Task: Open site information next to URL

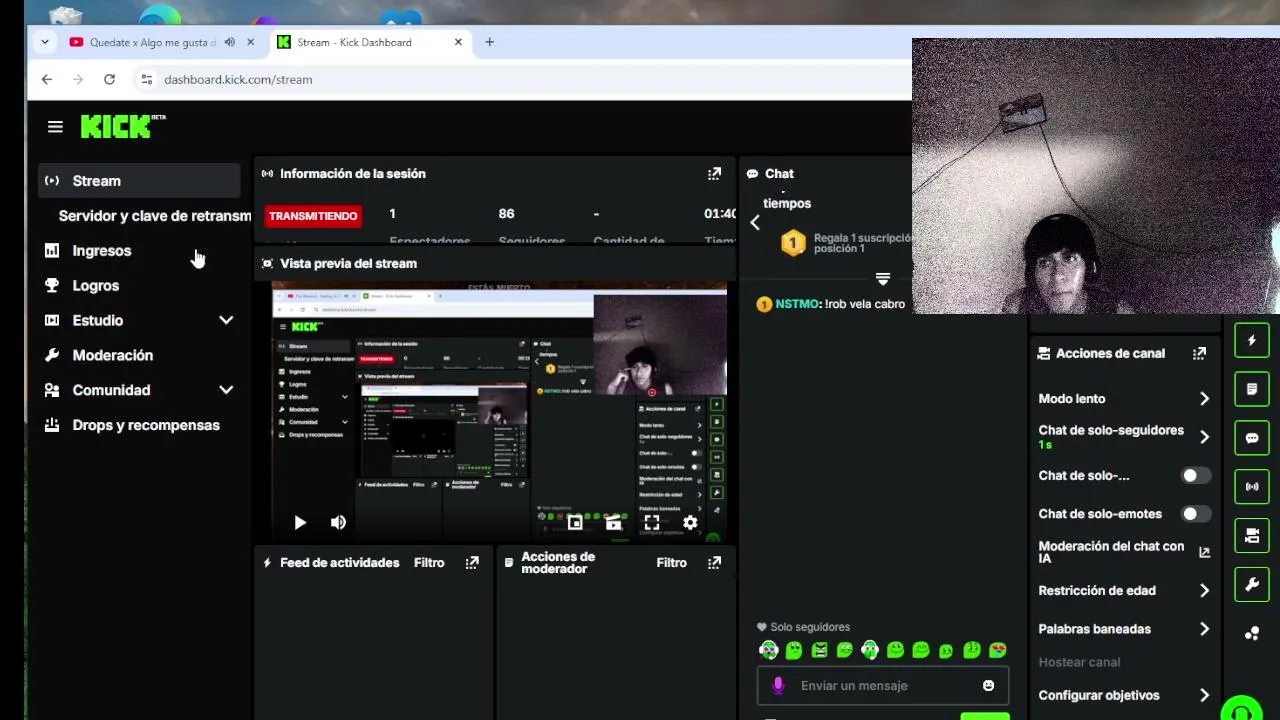Action: click(x=146, y=79)
